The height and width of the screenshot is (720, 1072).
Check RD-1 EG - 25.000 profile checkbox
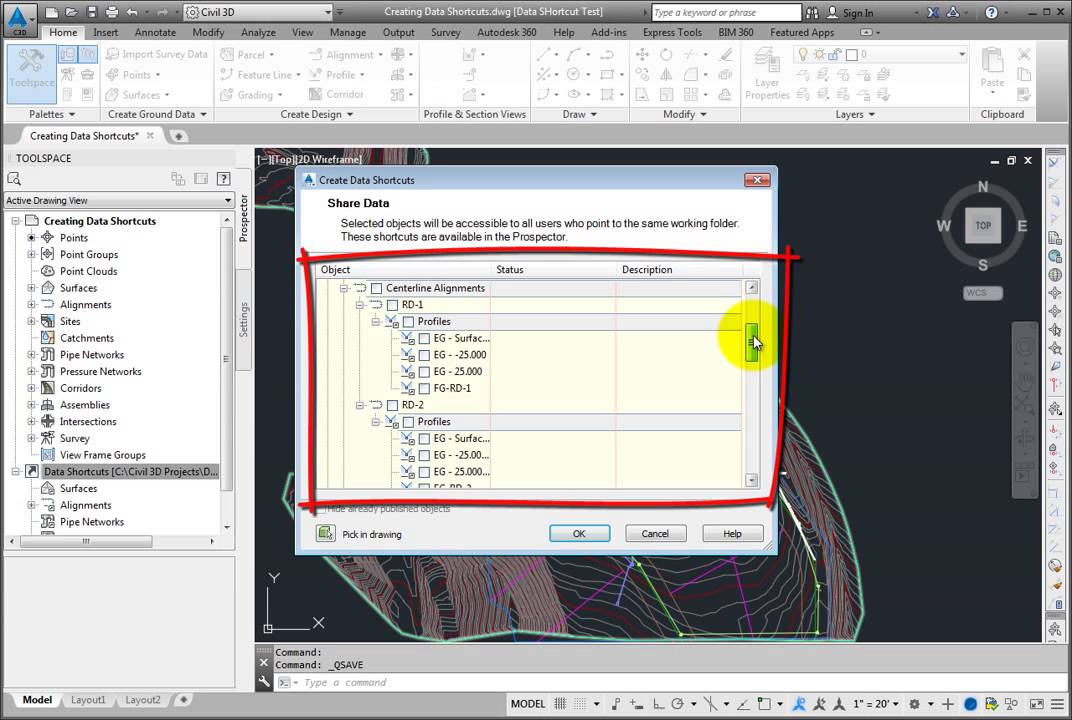coord(424,371)
